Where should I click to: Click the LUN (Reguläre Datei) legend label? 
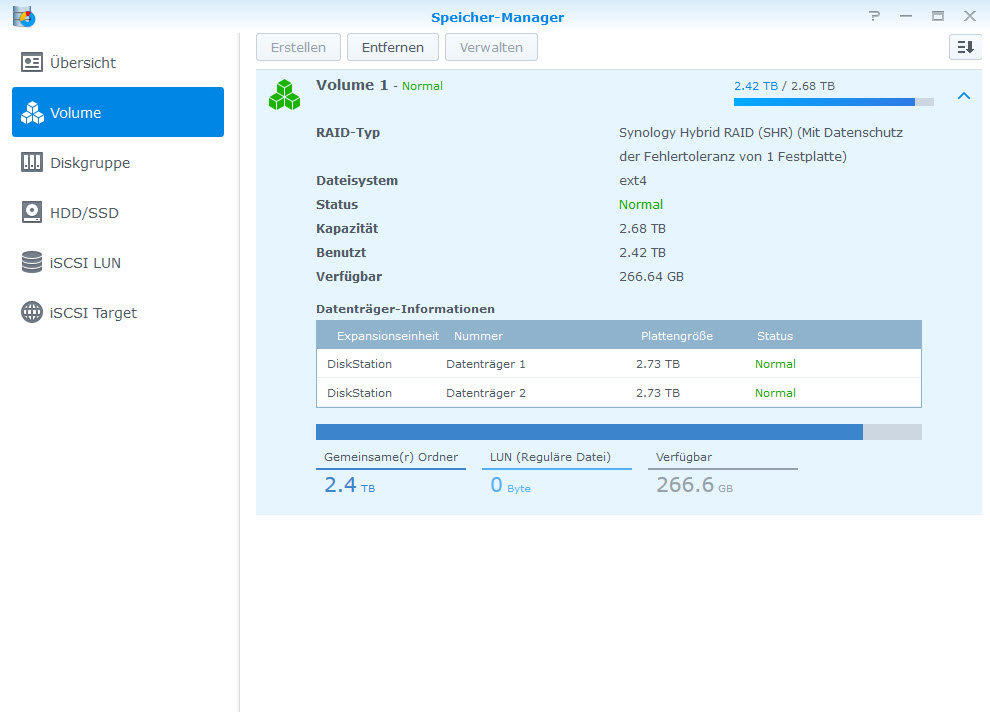(x=551, y=457)
